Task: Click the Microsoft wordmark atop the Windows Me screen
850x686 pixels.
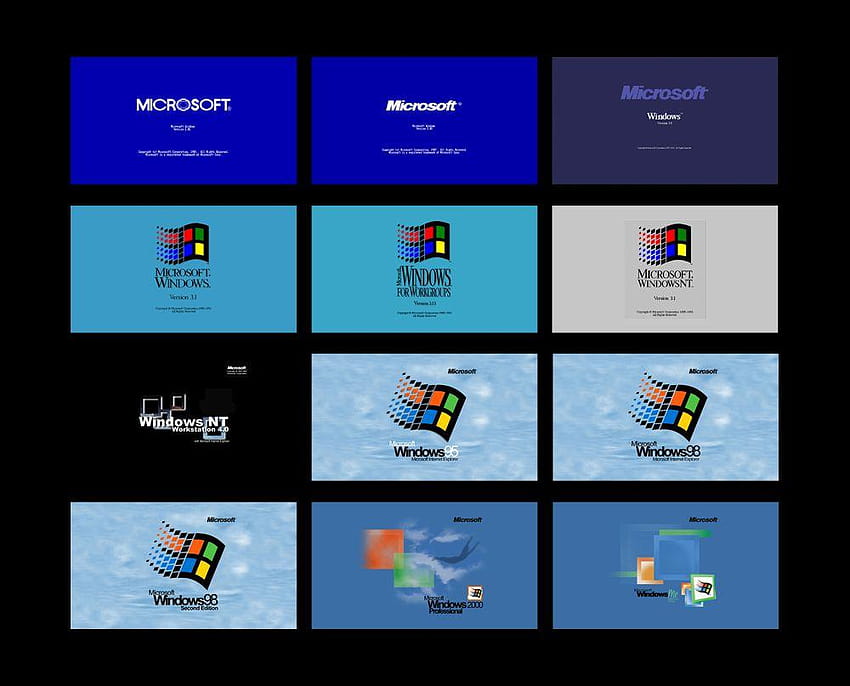Action: [x=703, y=520]
